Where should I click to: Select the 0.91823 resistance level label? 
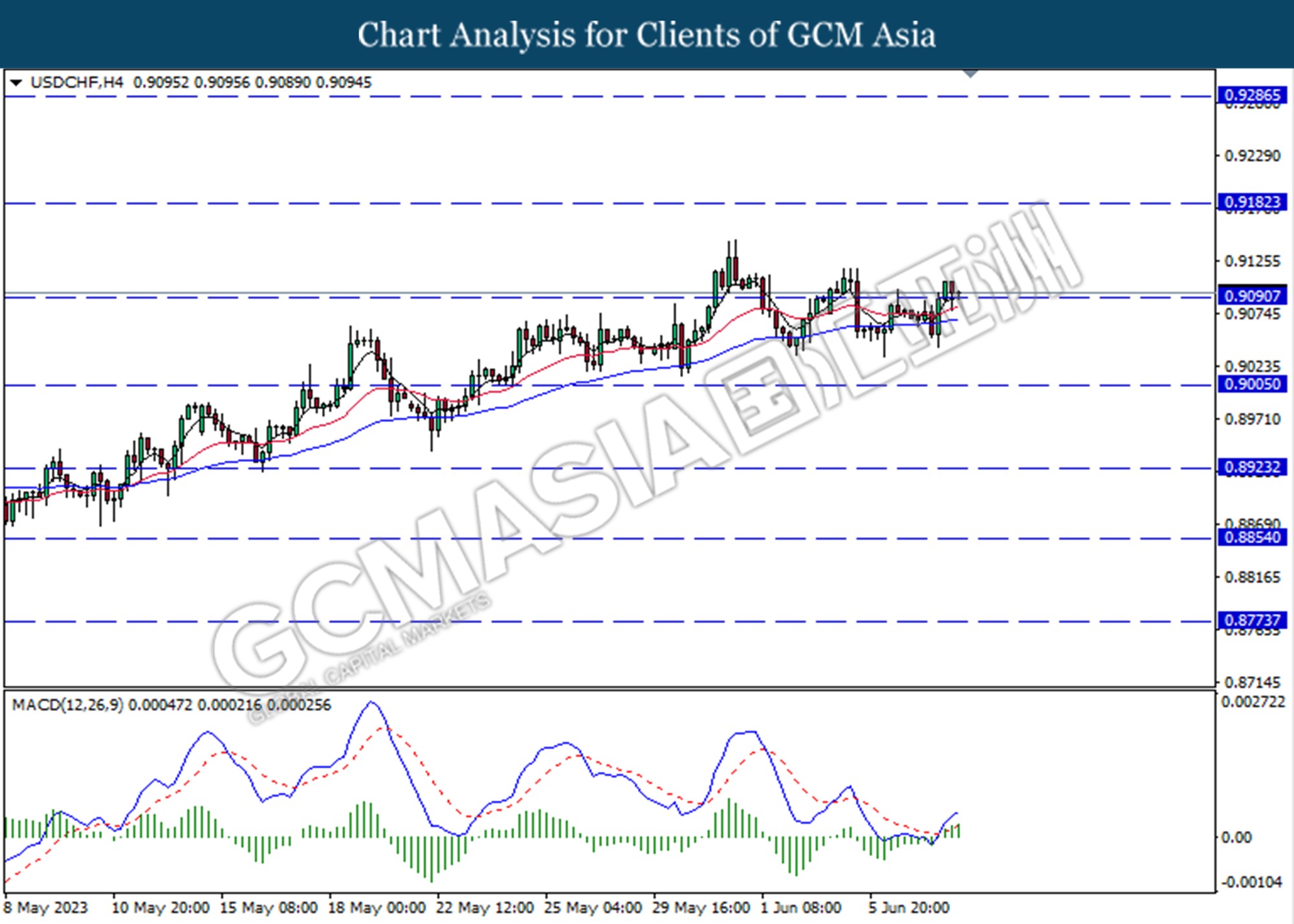point(1252,202)
